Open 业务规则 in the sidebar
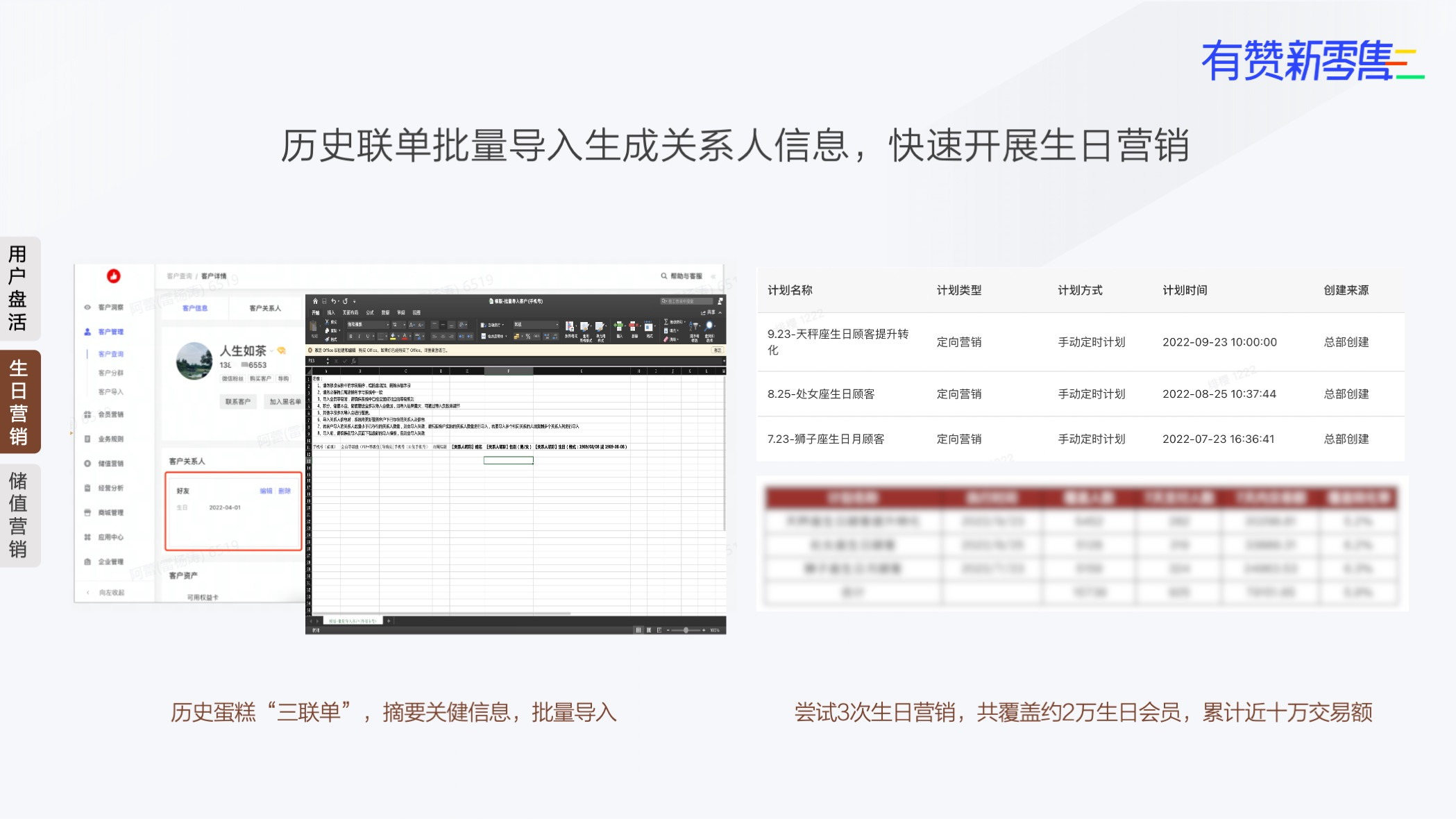Image resolution: width=1456 pixels, height=819 pixels. 104,439
